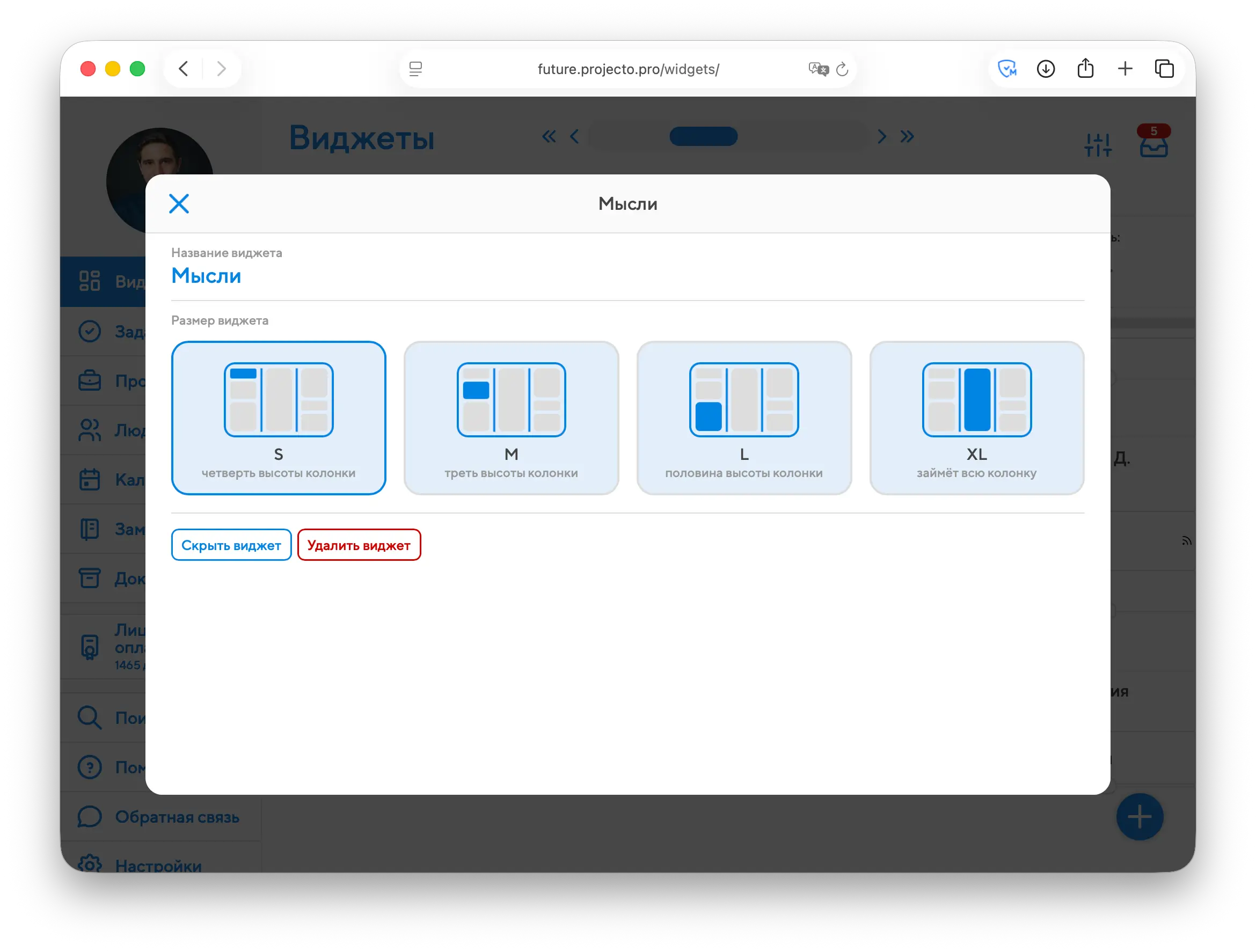Jump to first page double-left chevron
The height and width of the screenshot is (952, 1256).
pyautogui.click(x=549, y=136)
